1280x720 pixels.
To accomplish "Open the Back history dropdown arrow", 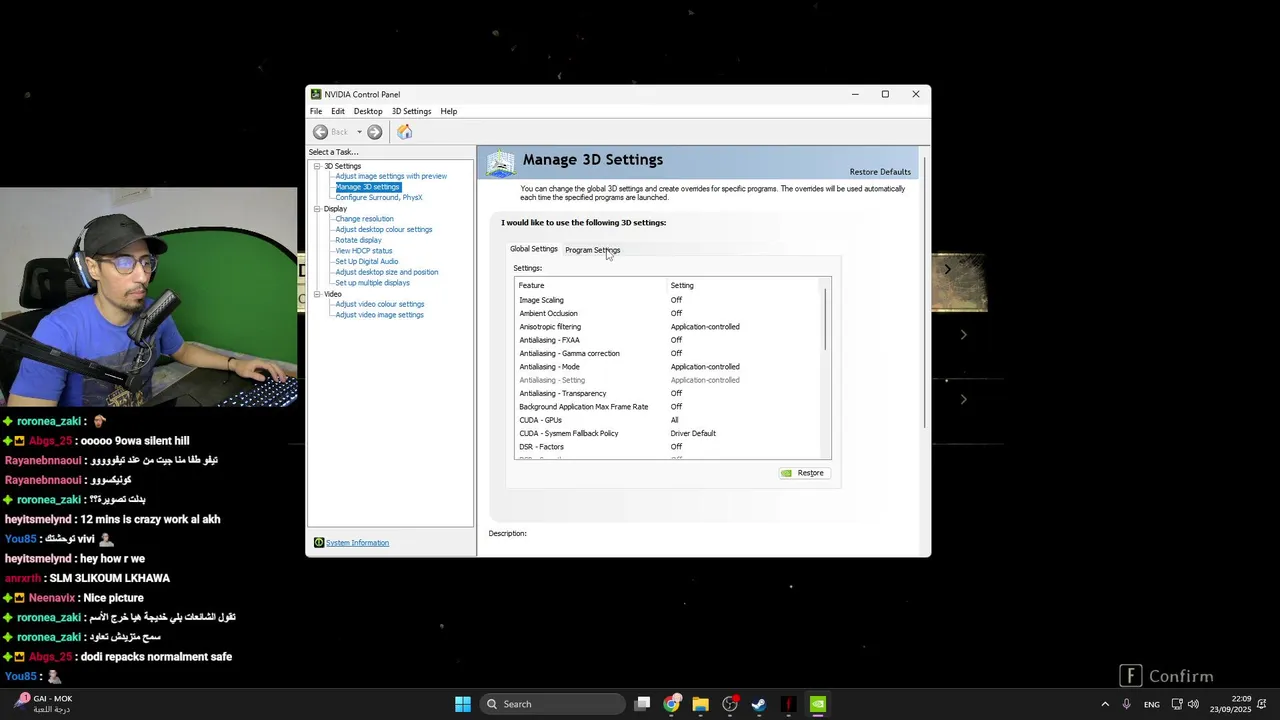I will pos(359,132).
